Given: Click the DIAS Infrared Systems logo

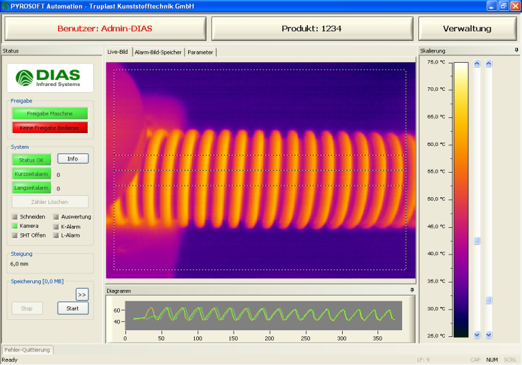Looking at the screenshot, I should [50, 78].
